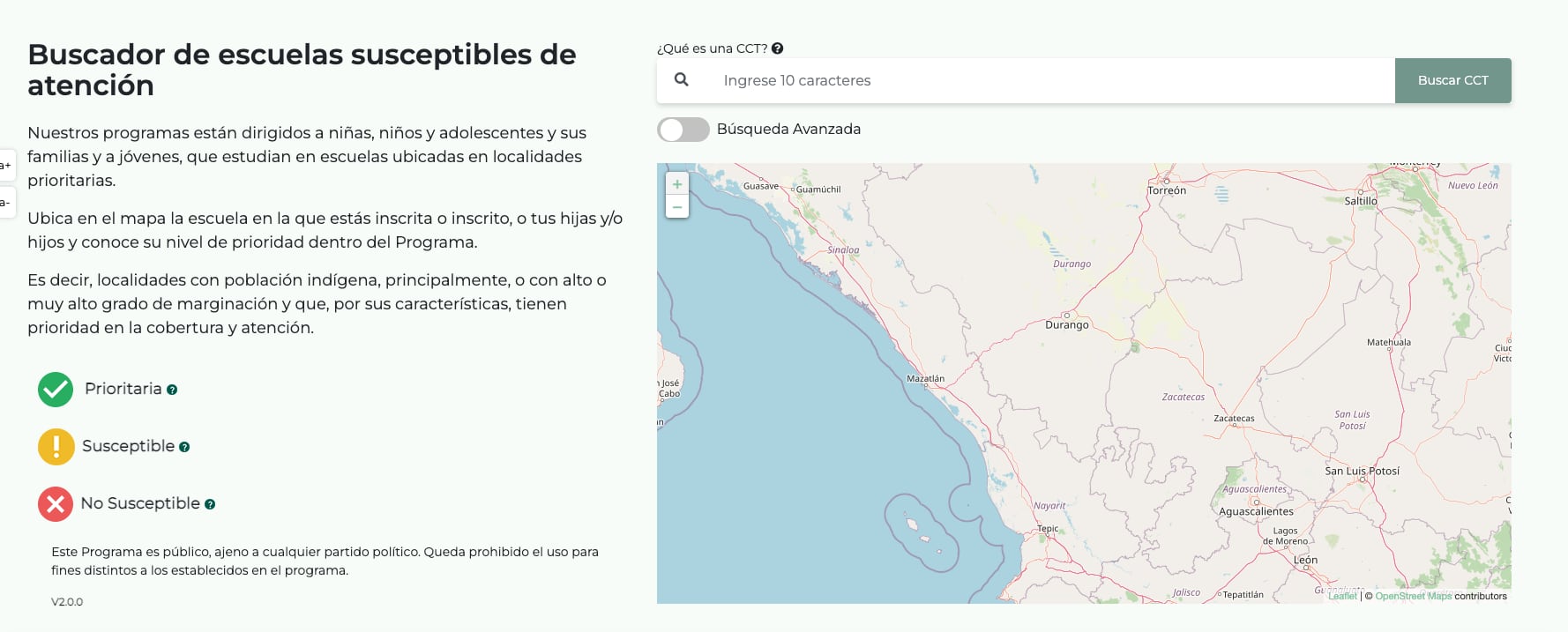Click the yellow Susceptible exclamation icon
The height and width of the screenshot is (632, 1568).
(56, 446)
